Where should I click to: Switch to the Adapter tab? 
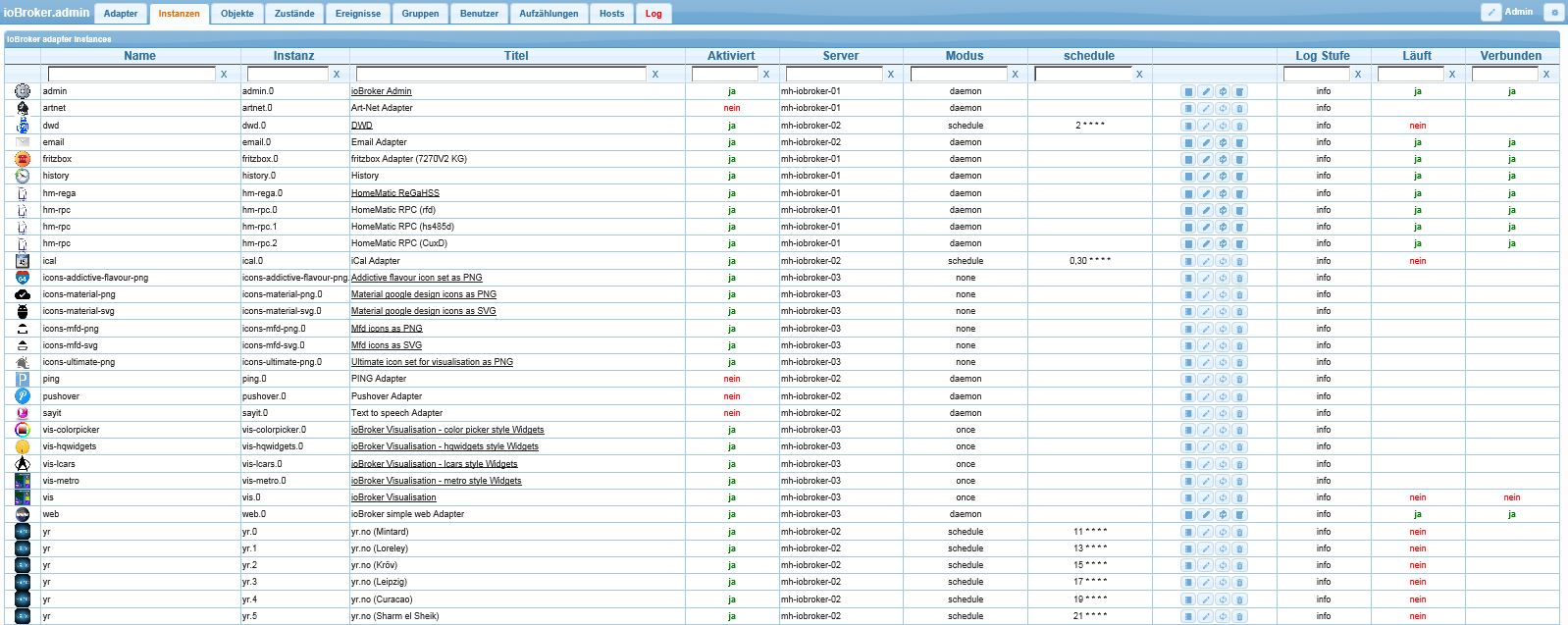point(121,14)
